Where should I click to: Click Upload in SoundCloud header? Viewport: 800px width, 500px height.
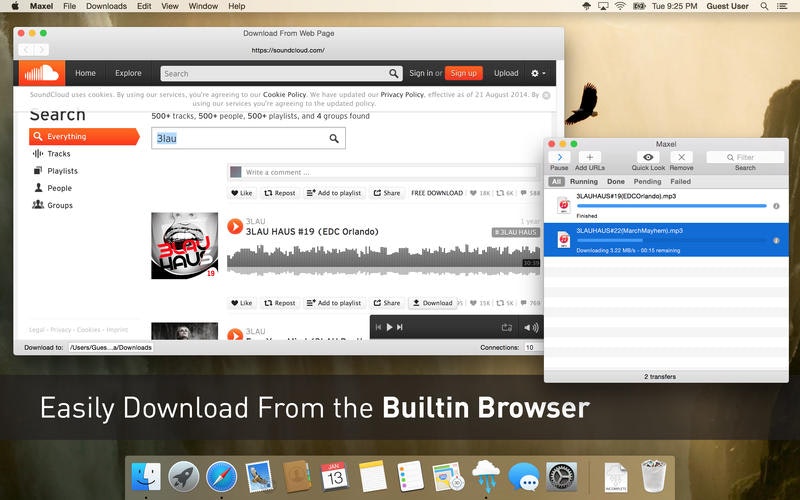coord(506,73)
